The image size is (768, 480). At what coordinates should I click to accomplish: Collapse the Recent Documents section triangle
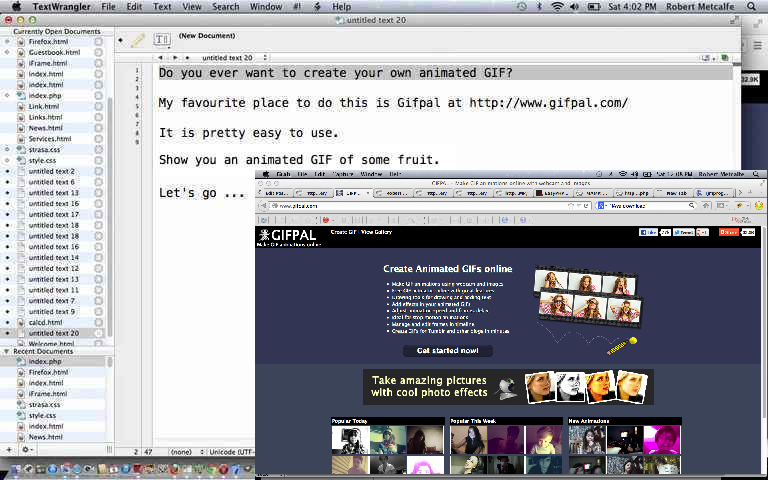click(x=6, y=351)
